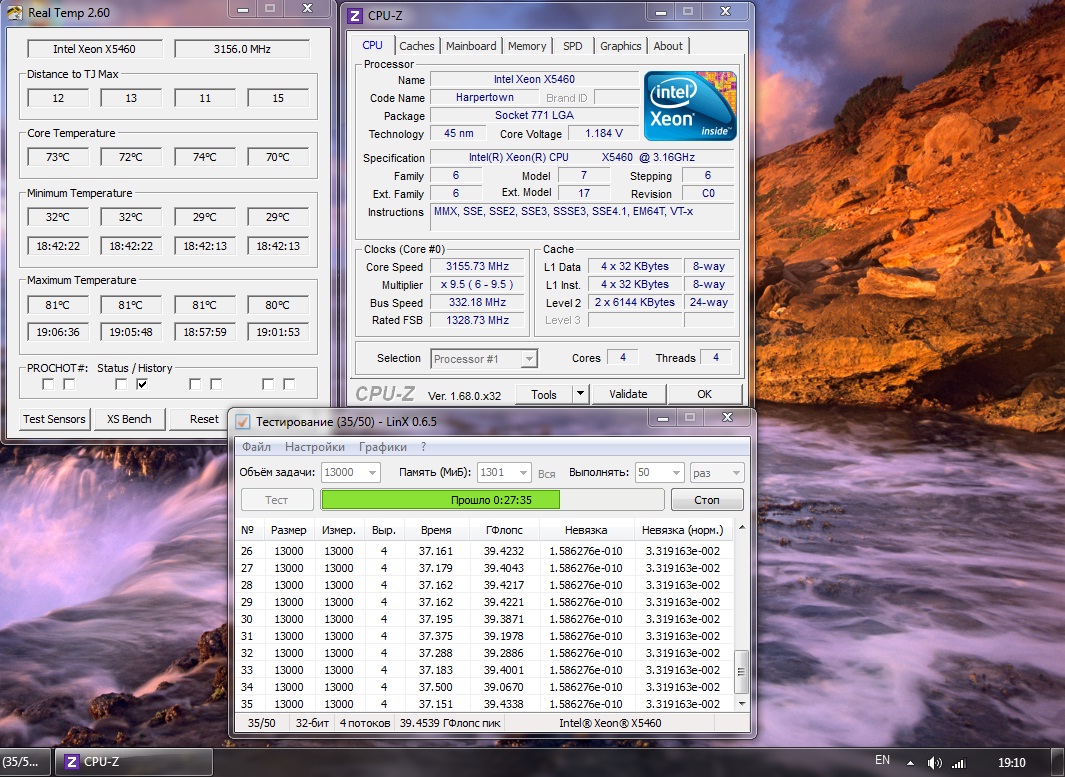Open the Память (МиБ) 1301 dropdown

(x=523, y=473)
